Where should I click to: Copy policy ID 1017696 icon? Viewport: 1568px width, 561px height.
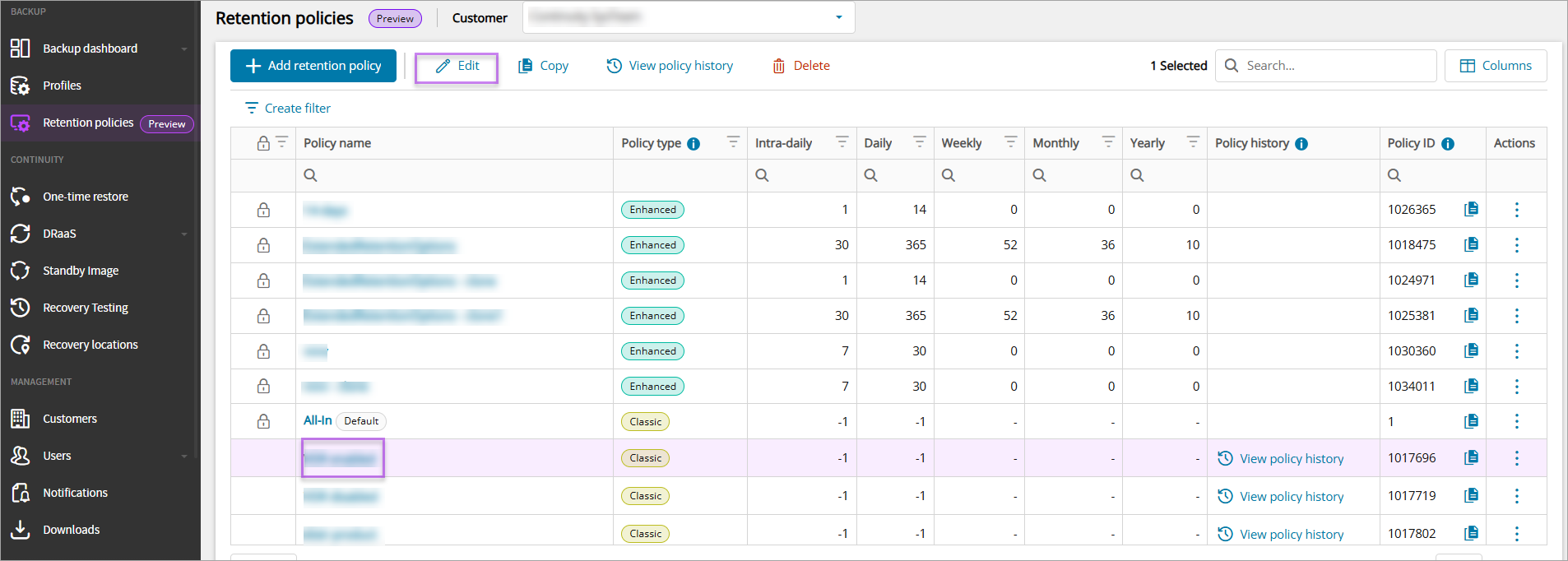tap(1471, 457)
